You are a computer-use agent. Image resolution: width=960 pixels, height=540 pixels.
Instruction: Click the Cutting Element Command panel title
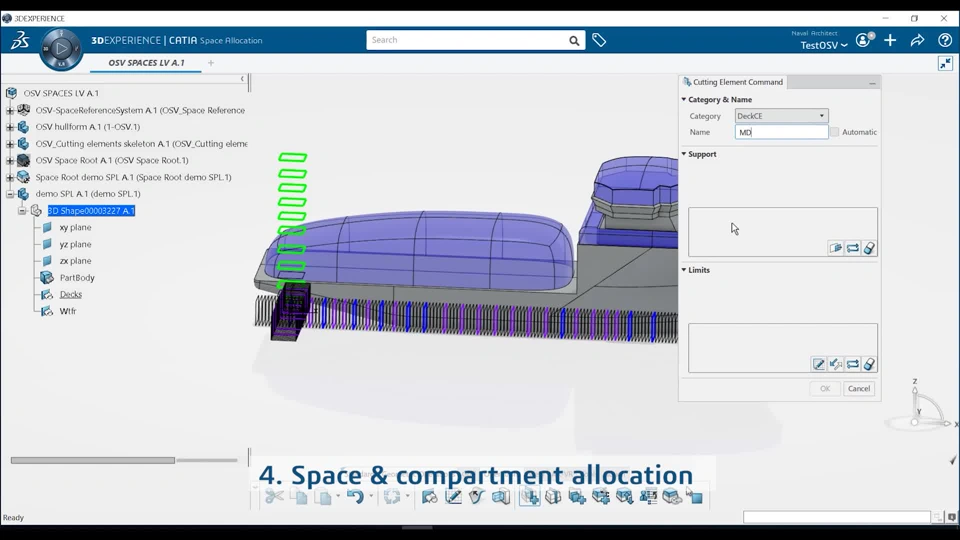tap(738, 82)
